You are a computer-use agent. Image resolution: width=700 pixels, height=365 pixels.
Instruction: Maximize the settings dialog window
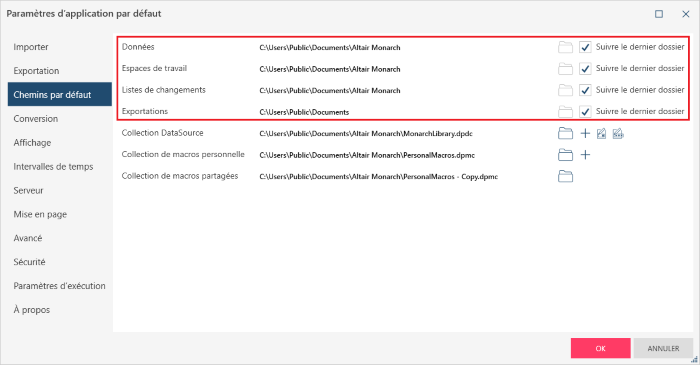pyautogui.click(x=658, y=14)
